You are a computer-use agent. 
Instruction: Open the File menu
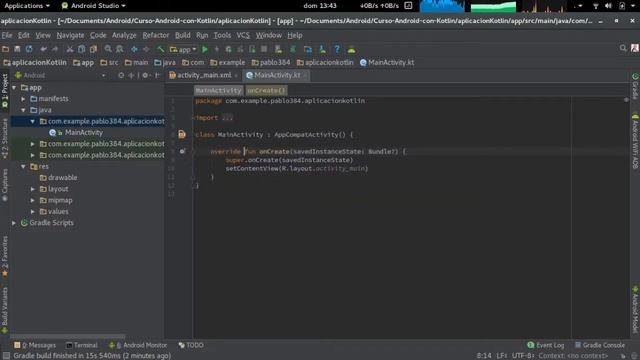pyautogui.click(x=7, y=36)
